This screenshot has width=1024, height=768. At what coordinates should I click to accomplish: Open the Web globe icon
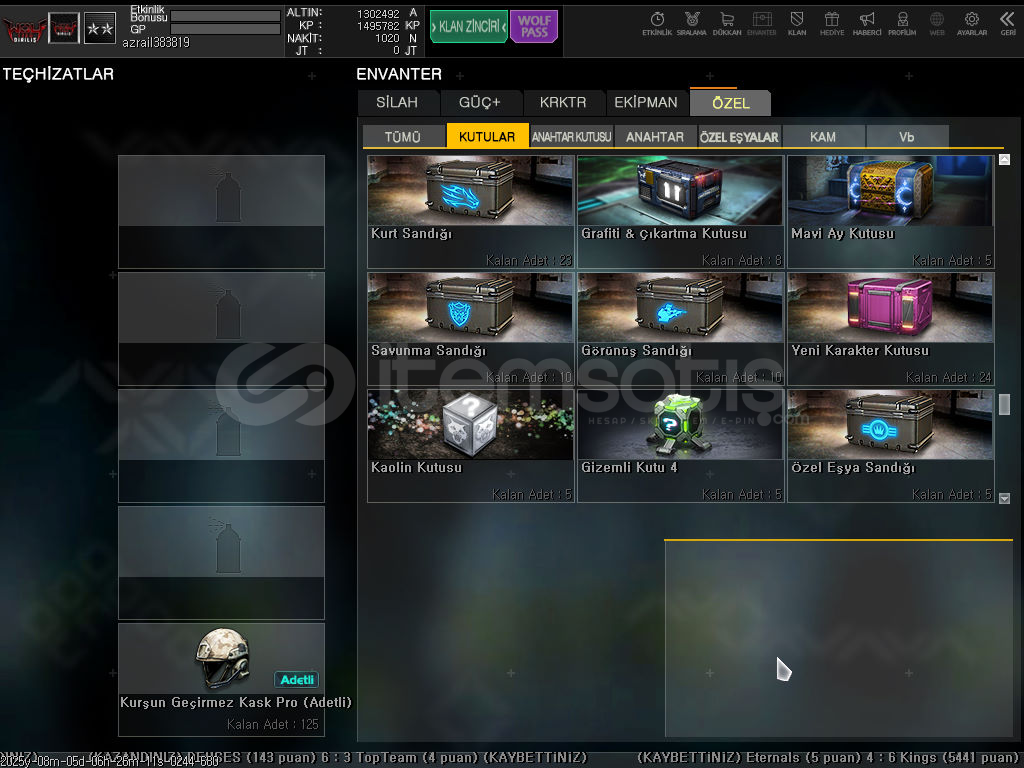pyautogui.click(x=937, y=24)
